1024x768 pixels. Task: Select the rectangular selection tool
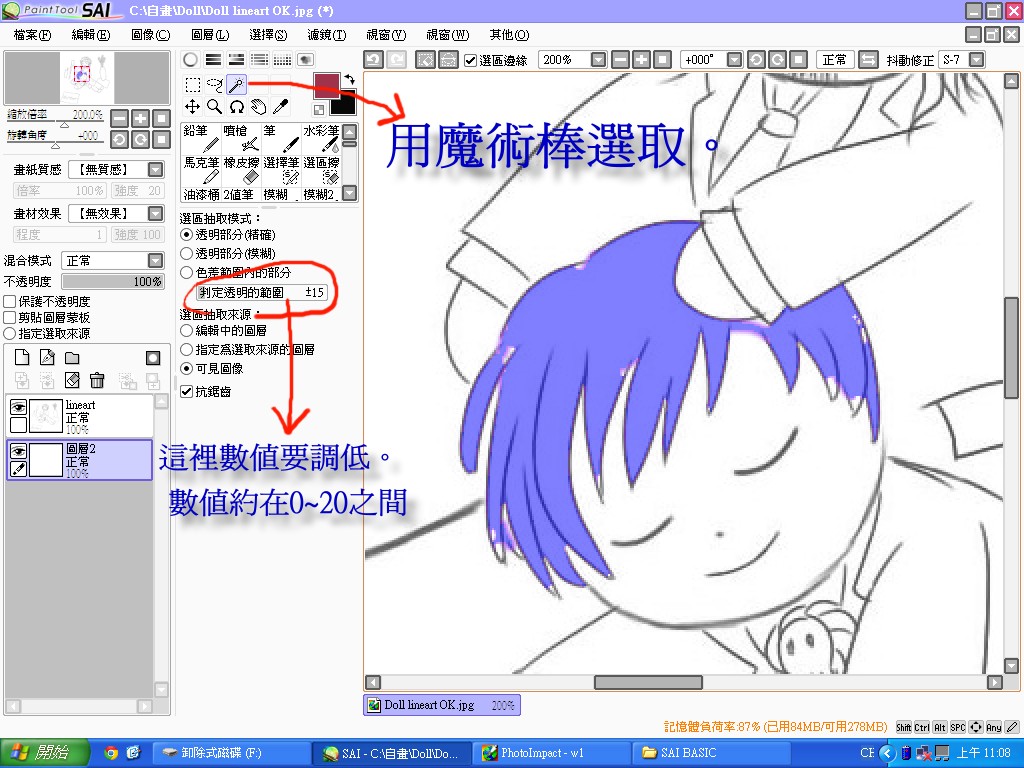tap(192, 84)
